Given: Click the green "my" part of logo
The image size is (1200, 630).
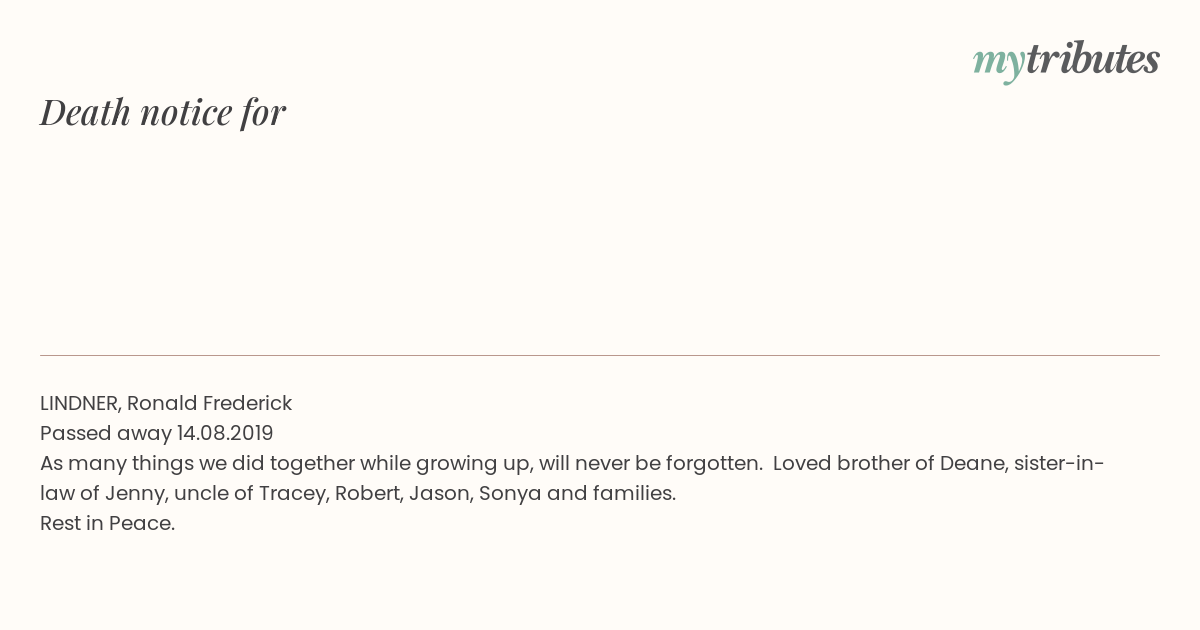Looking at the screenshot, I should (999, 63).
